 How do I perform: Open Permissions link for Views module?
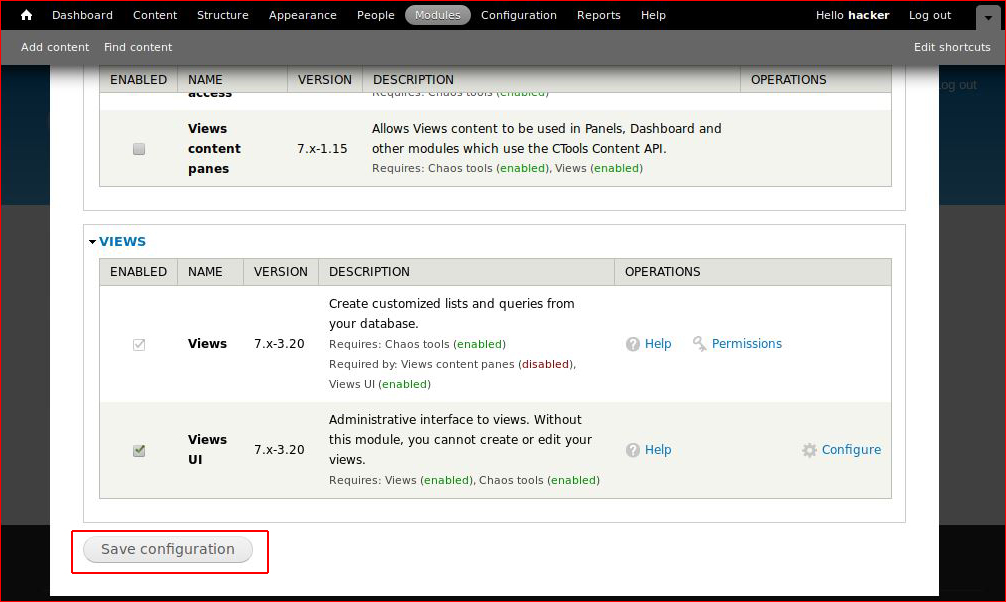pos(747,344)
